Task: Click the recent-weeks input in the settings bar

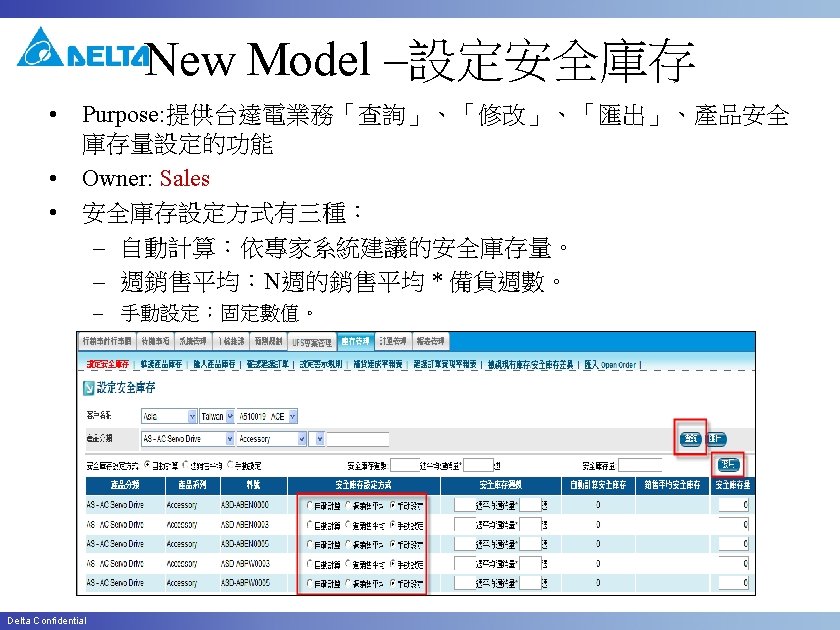Action: point(478,465)
